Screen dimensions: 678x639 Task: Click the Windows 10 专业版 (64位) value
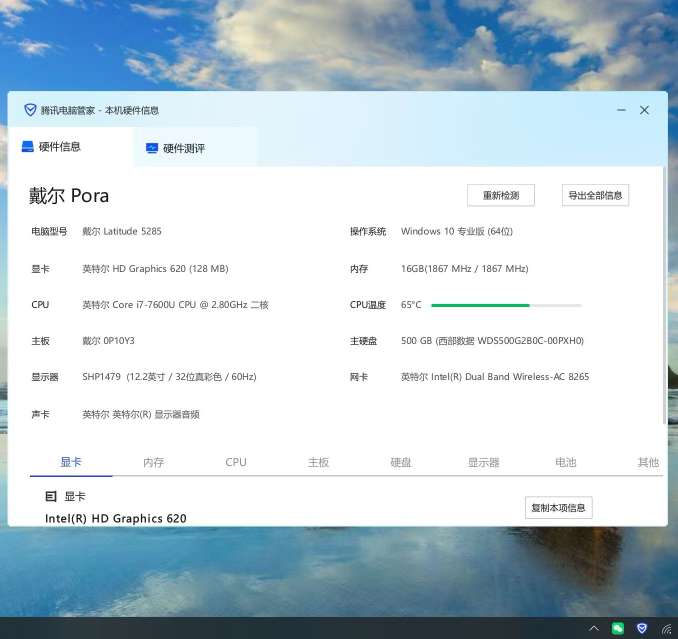click(x=457, y=231)
